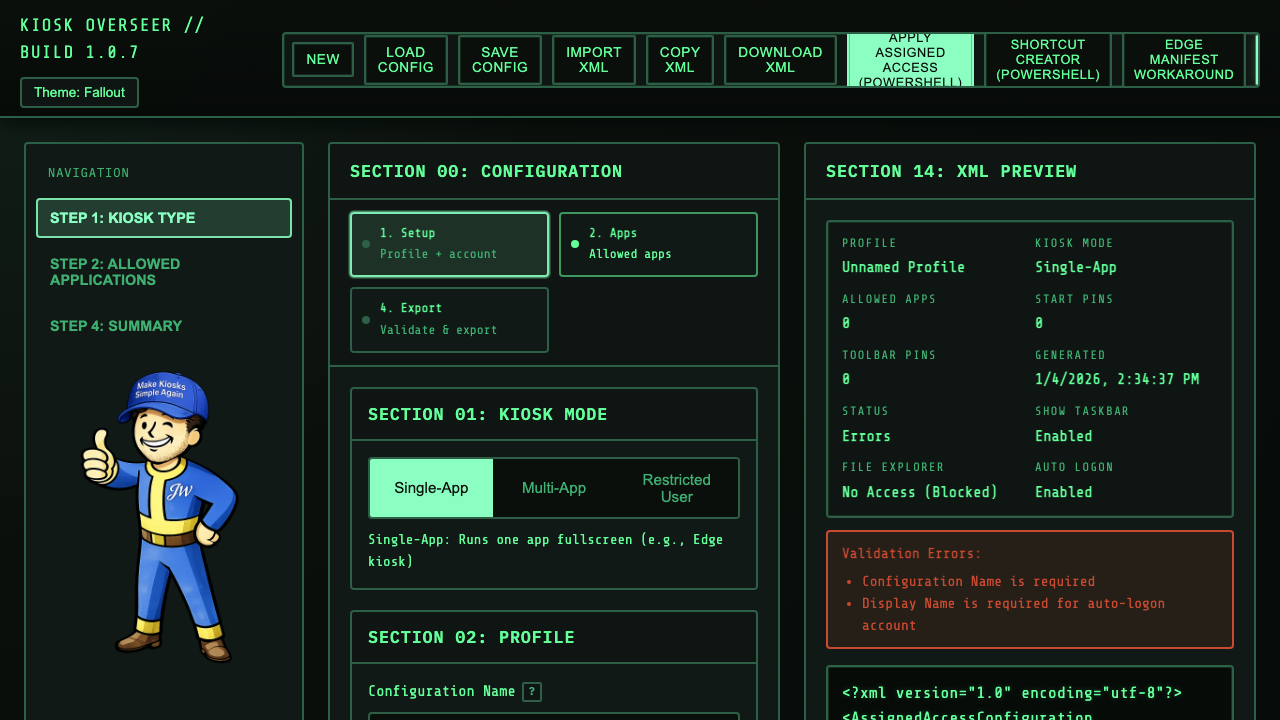
Task: Go to Step 2: Allowed Applications
Action: (164, 272)
